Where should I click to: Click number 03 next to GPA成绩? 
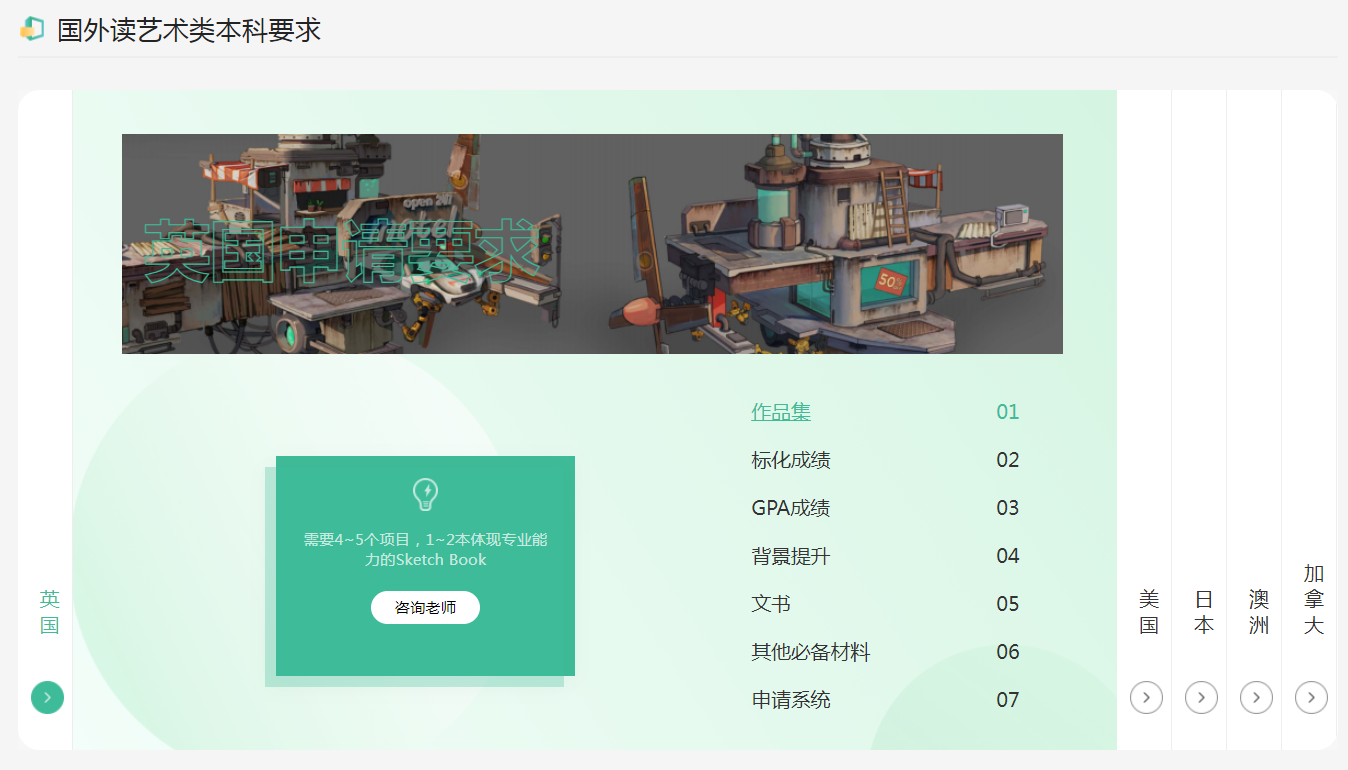[1007, 508]
